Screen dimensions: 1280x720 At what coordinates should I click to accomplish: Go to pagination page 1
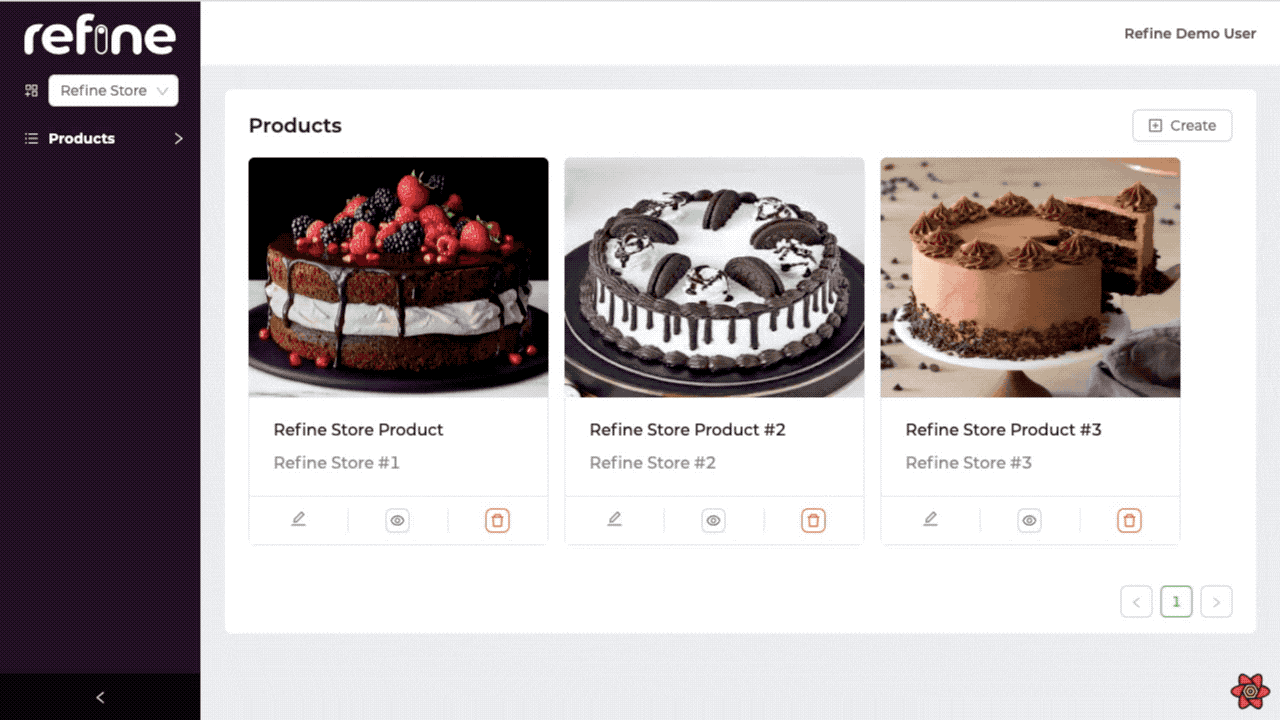tap(1176, 602)
